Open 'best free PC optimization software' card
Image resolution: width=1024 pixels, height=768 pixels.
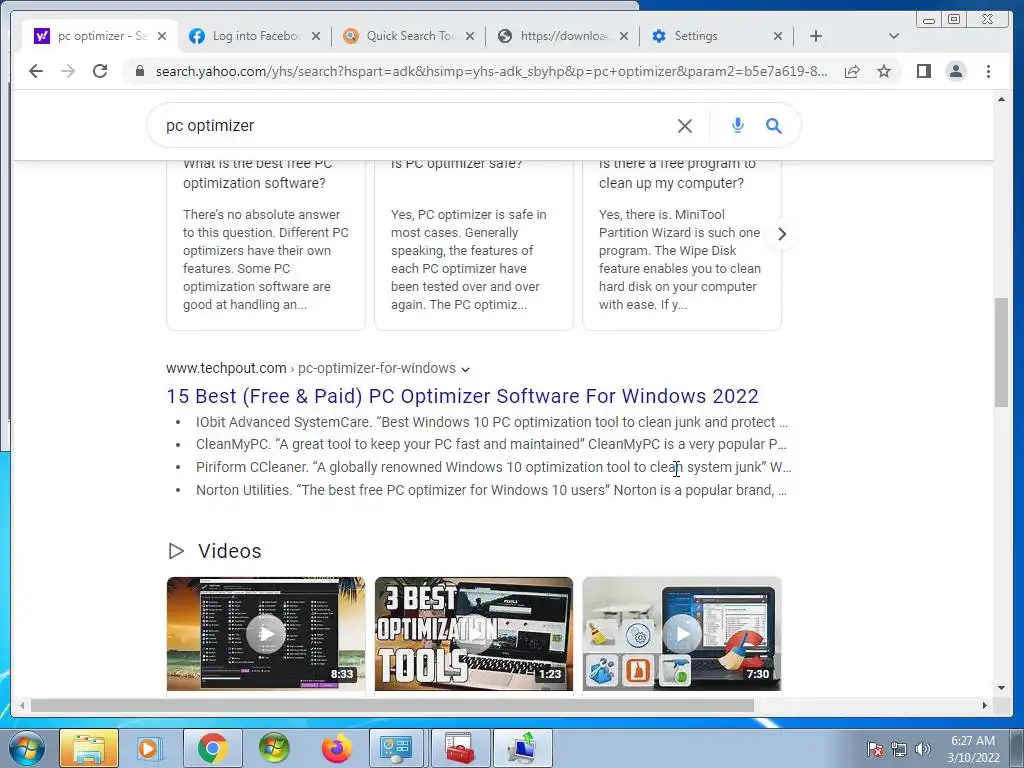pyautogui.click(x=266, y=245)
